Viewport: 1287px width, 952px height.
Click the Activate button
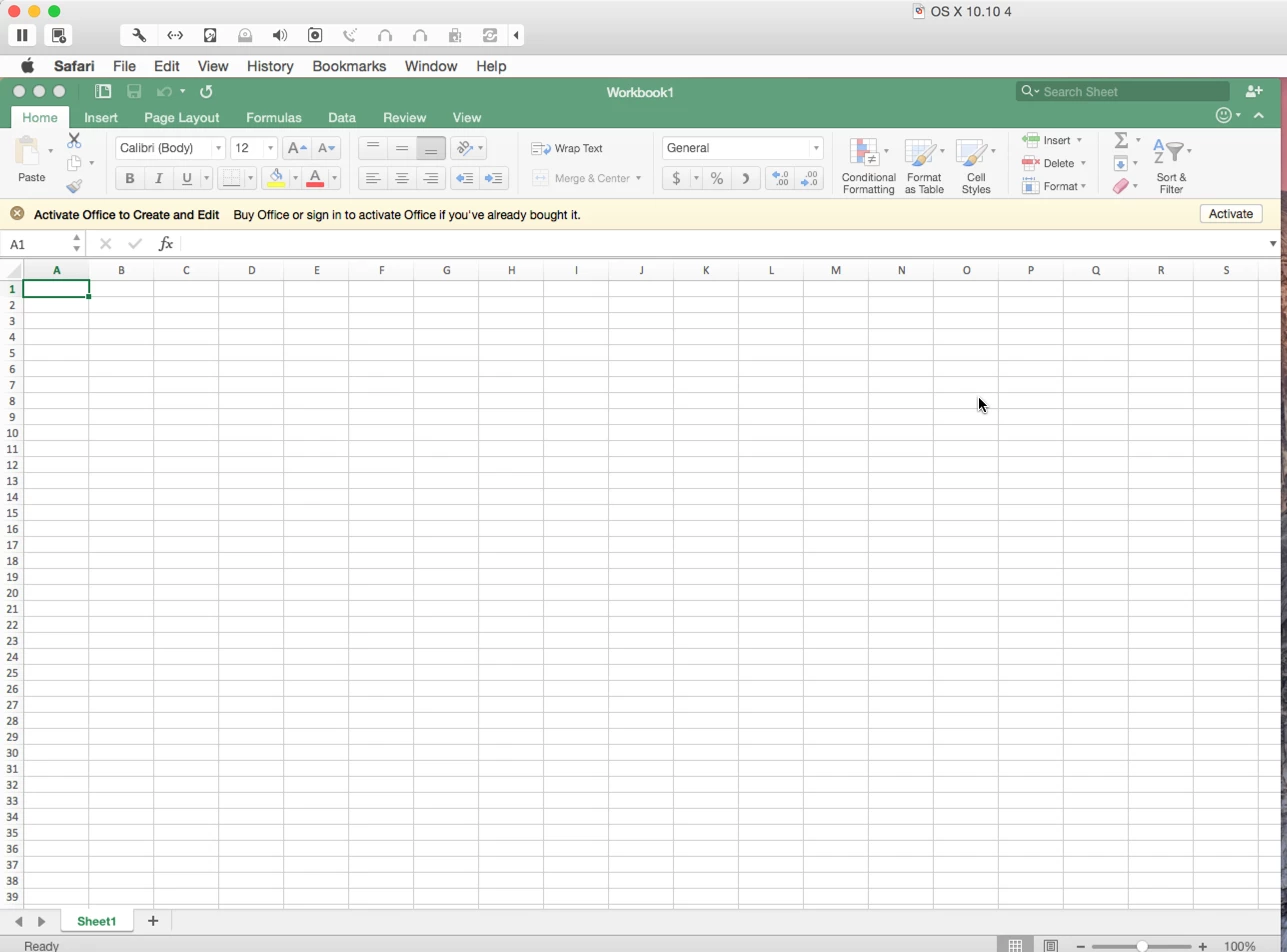(1230, 214)
